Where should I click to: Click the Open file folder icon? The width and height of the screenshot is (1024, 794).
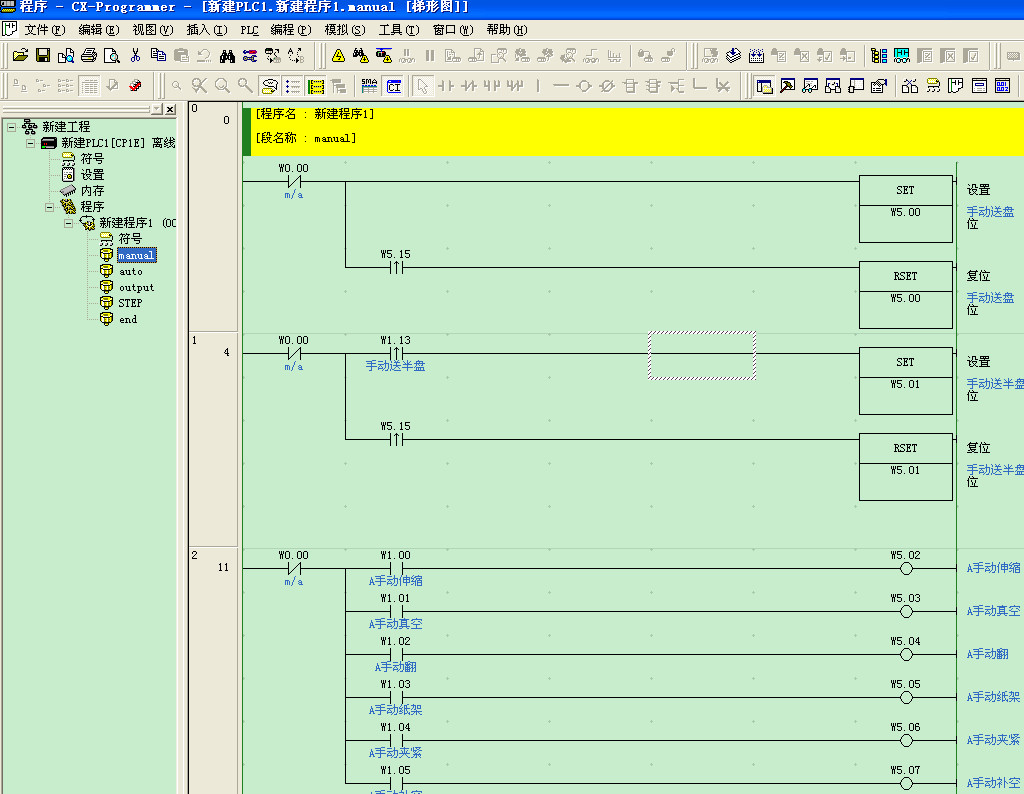[x=20, y=56]
